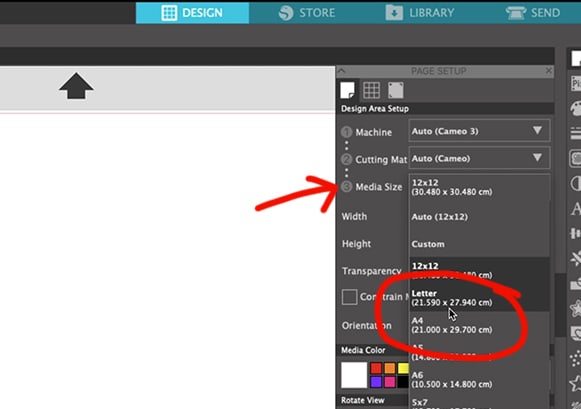Select Letter media size option
The height and width of the screenshot is (409, 581).
click(x=479, y=298)
